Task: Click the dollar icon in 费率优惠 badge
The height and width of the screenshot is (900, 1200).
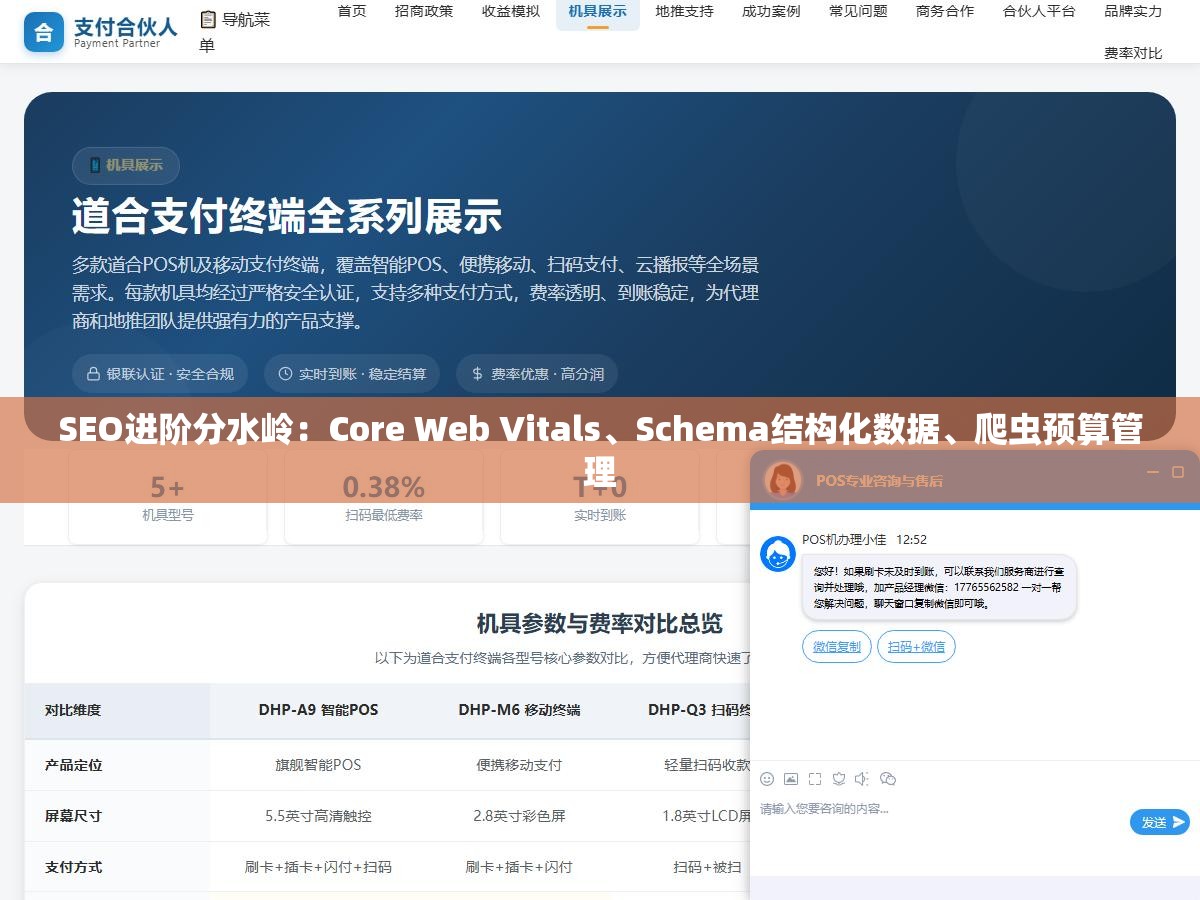Action: [477, 374]
